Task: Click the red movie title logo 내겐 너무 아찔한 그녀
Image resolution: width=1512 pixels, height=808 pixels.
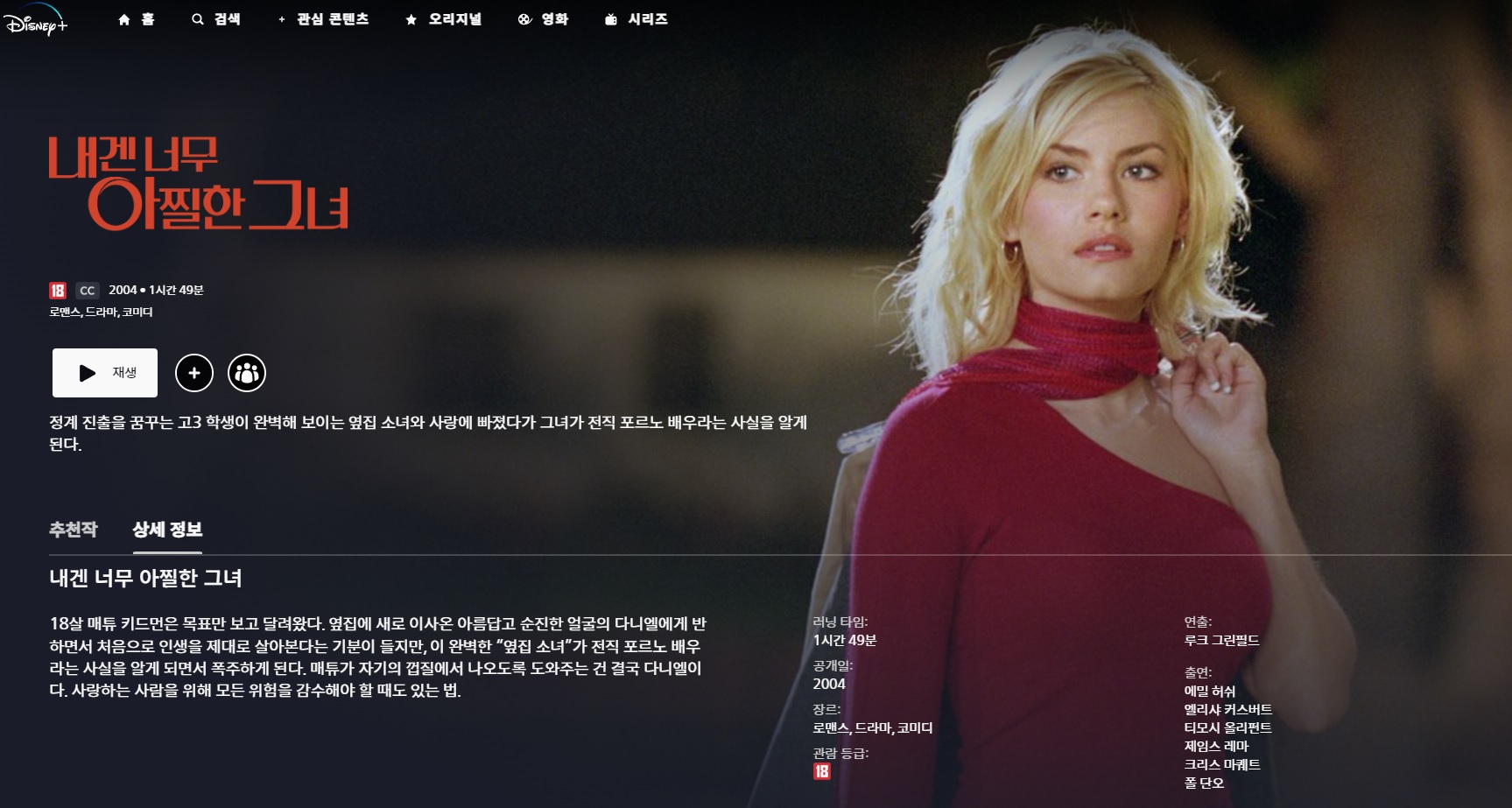Action: pos(199,183)
